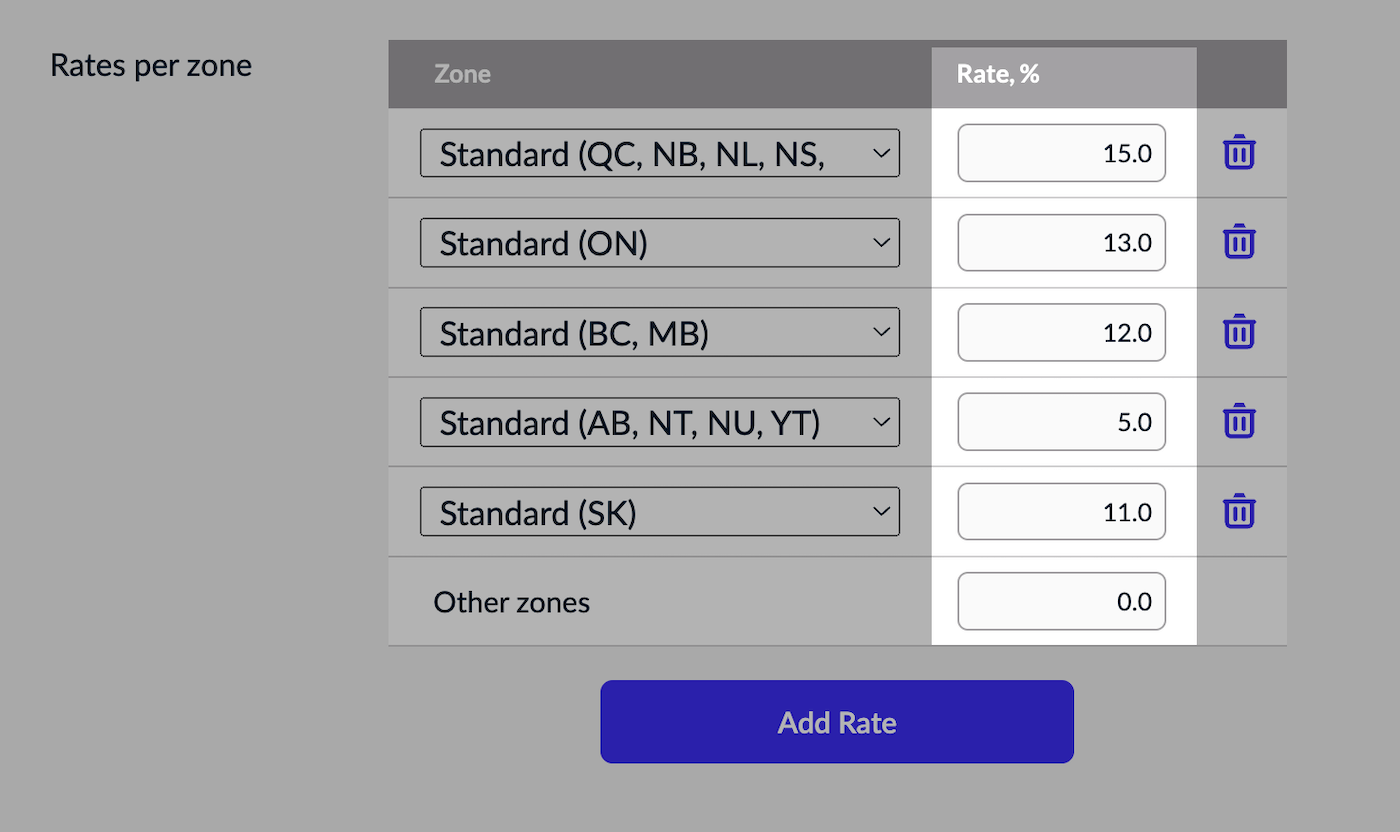The image size is (1400, 832).
Task: Focus the 15.0 rate input field
Action: tap(1061, 153)
